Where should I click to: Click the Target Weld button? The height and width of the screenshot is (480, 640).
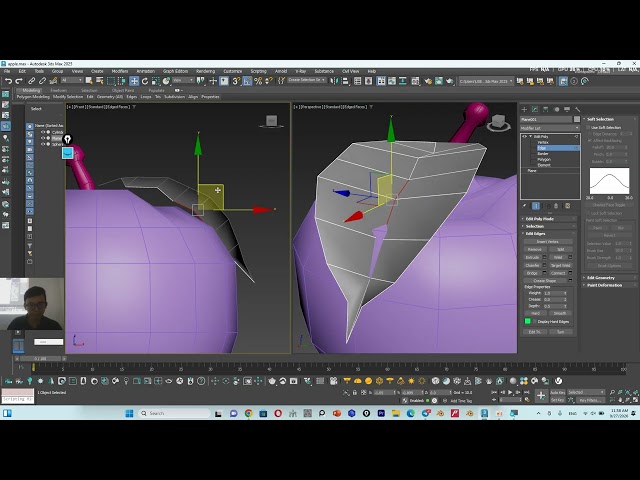tap(560, 265)
